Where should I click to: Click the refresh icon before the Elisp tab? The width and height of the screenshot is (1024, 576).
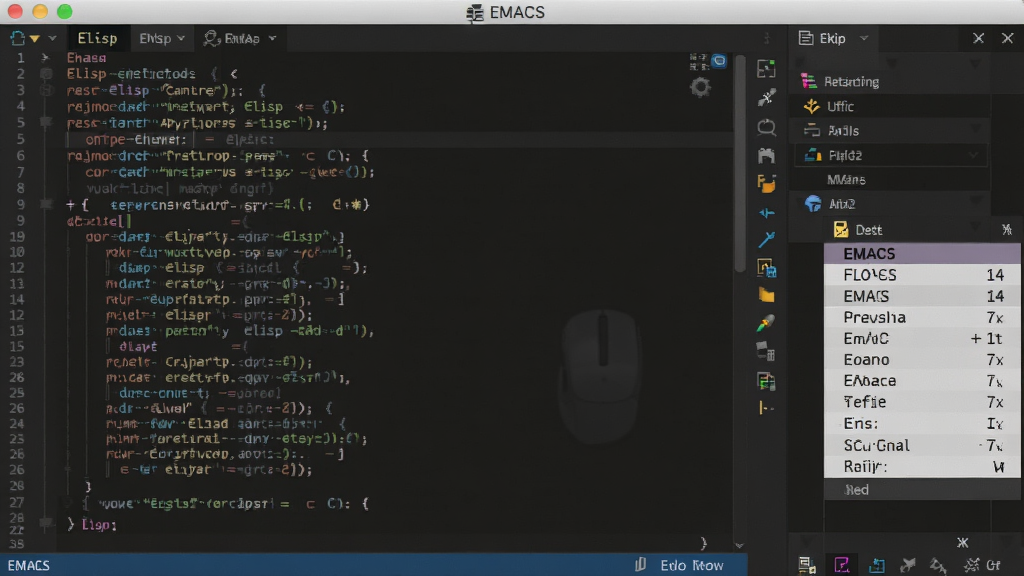pyautogui.click(x=18, y=39)
